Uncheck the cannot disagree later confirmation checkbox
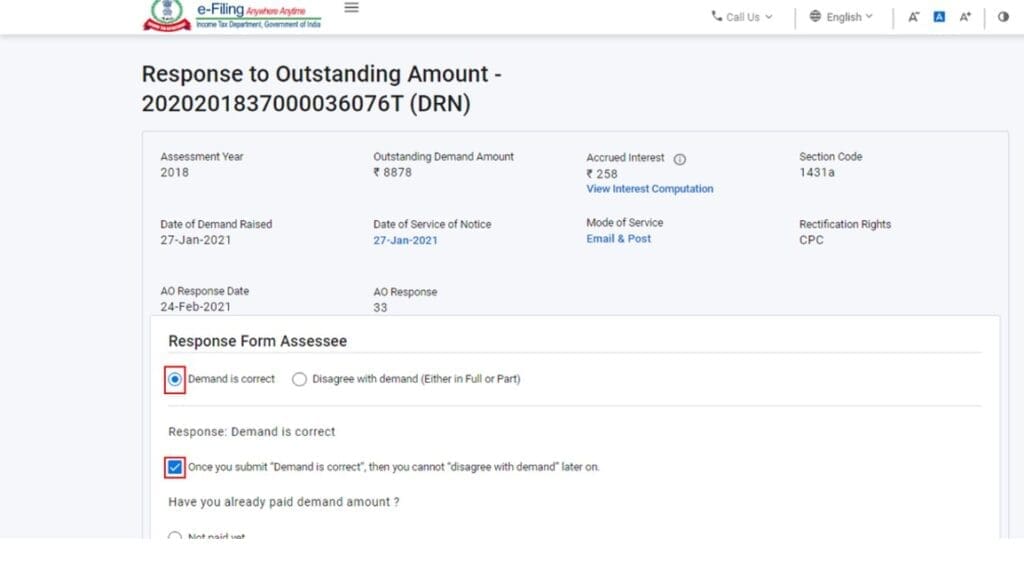The image size is (1024, 568). tap(174, 467)
